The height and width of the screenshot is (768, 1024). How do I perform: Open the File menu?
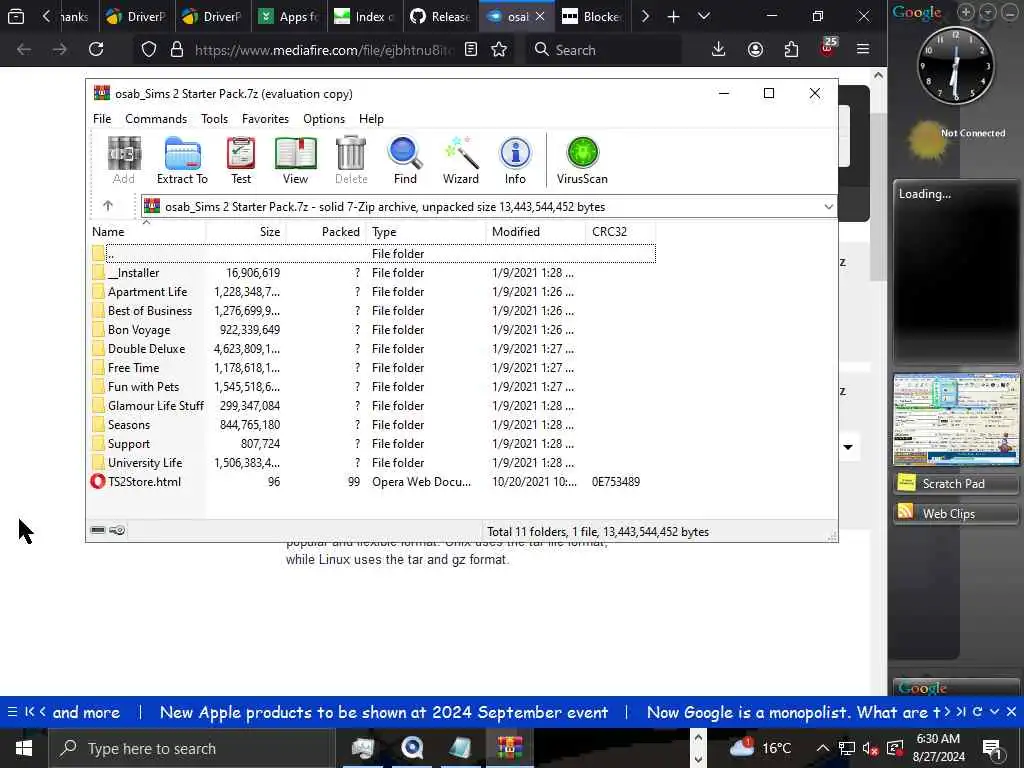click(x=102, y=119)
